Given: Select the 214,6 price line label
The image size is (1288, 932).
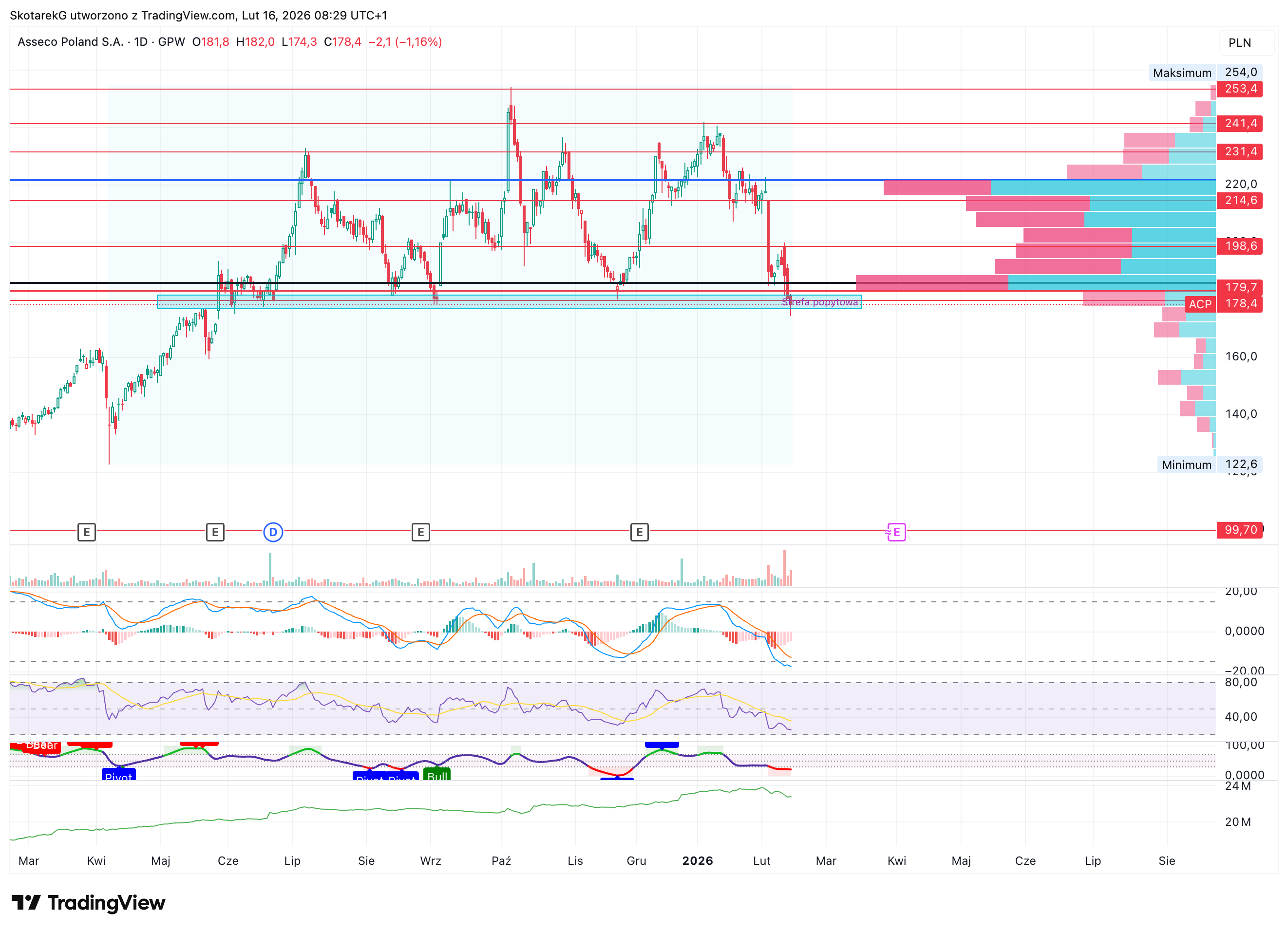Looking at the screenshot, I should pos(1240,200).
